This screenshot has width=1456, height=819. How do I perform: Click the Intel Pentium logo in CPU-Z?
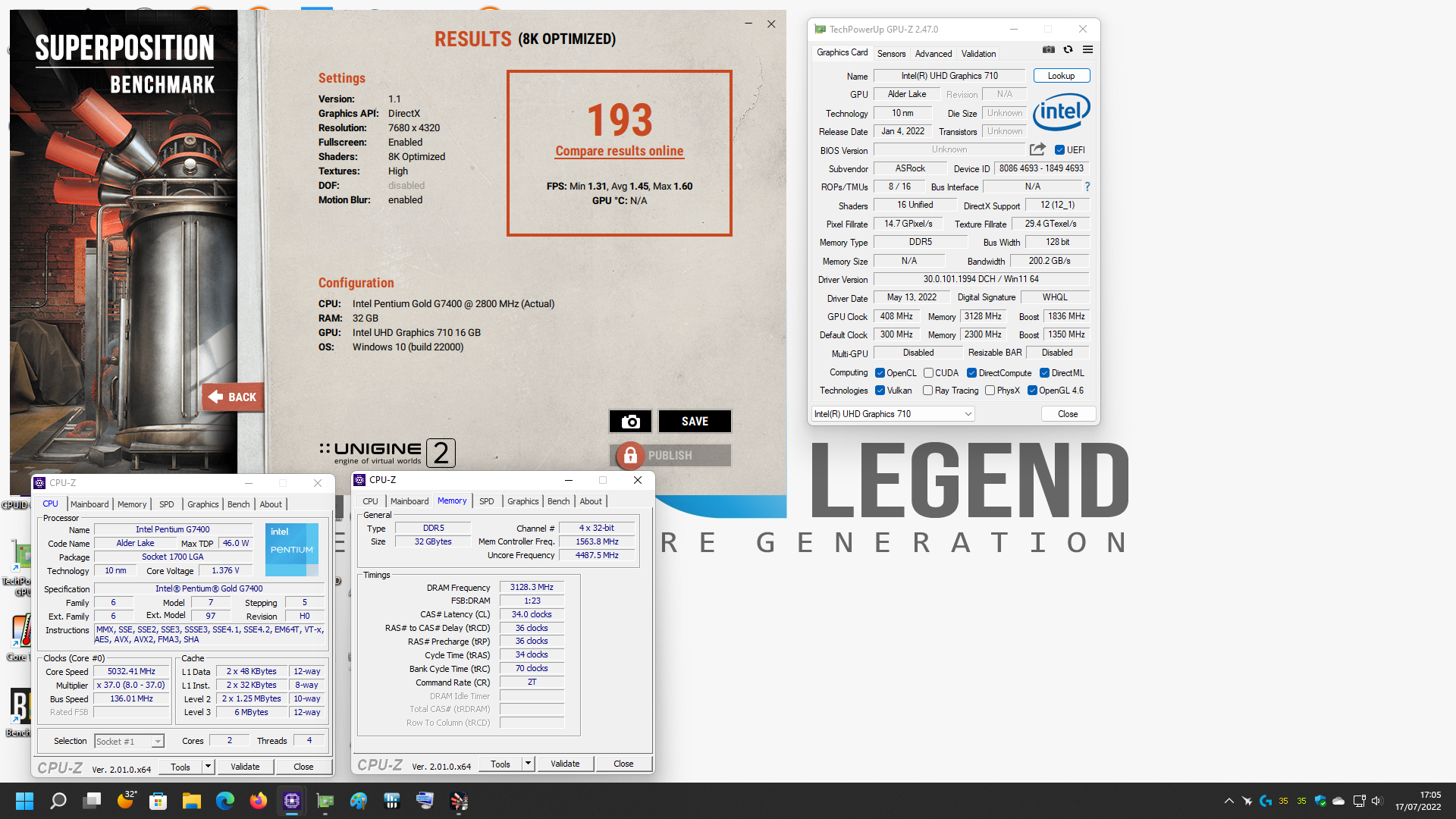(292, 549)
